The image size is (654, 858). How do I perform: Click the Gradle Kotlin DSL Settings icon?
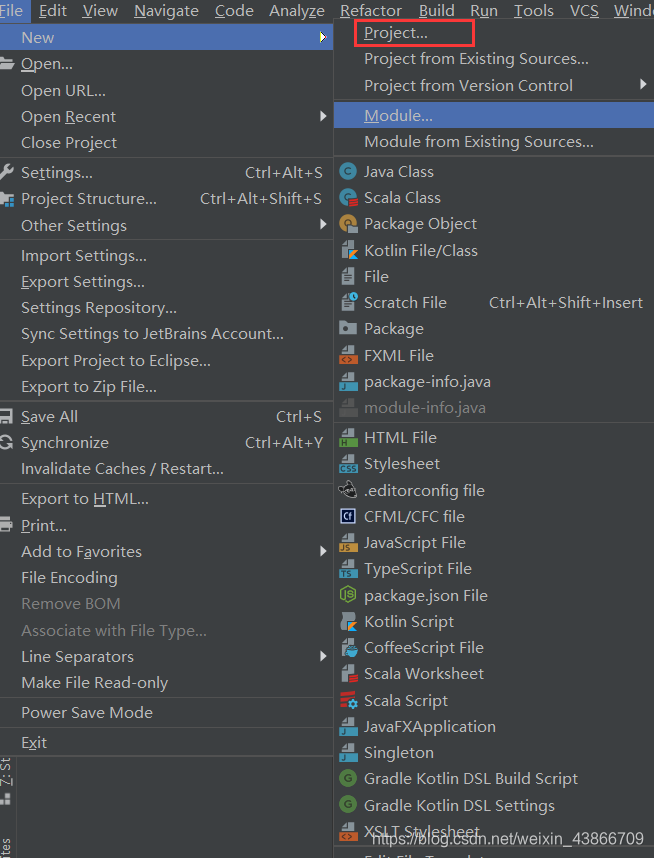(348, 804)
